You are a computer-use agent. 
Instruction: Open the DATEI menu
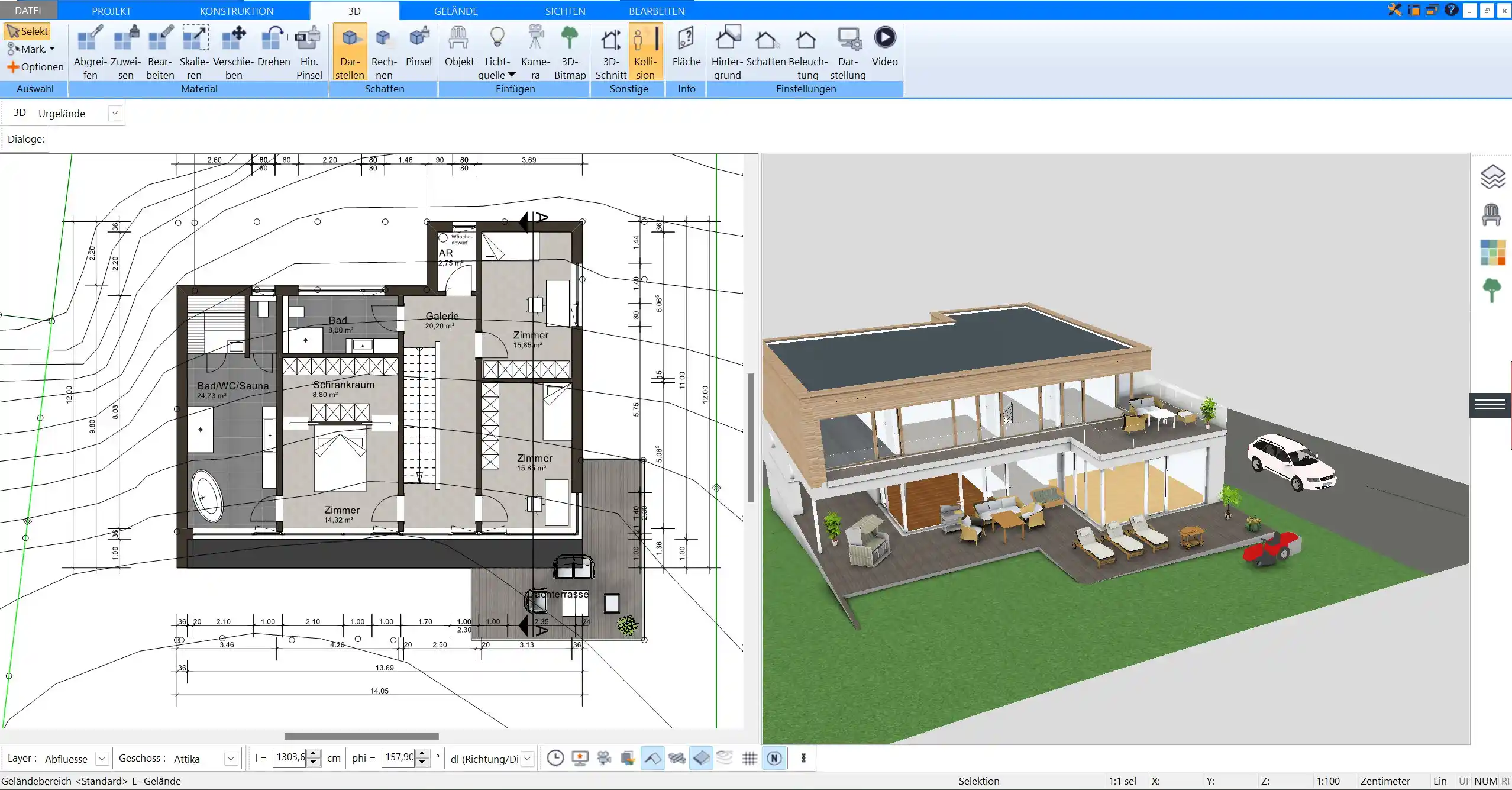pyautogui.click(x=28, y=11)
